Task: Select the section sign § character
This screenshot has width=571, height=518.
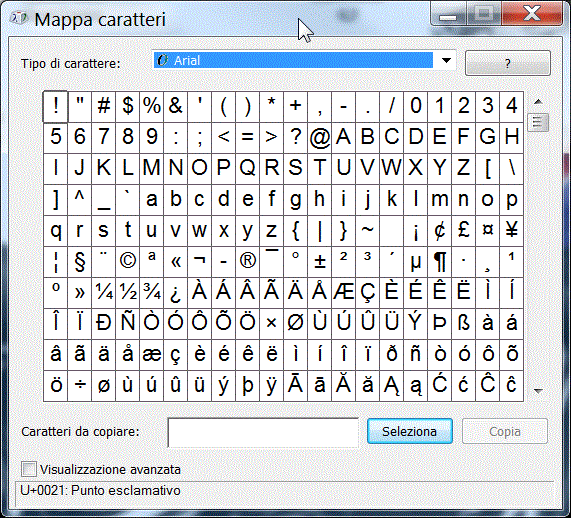Action: pyautogui.click(x=79, y=262)
